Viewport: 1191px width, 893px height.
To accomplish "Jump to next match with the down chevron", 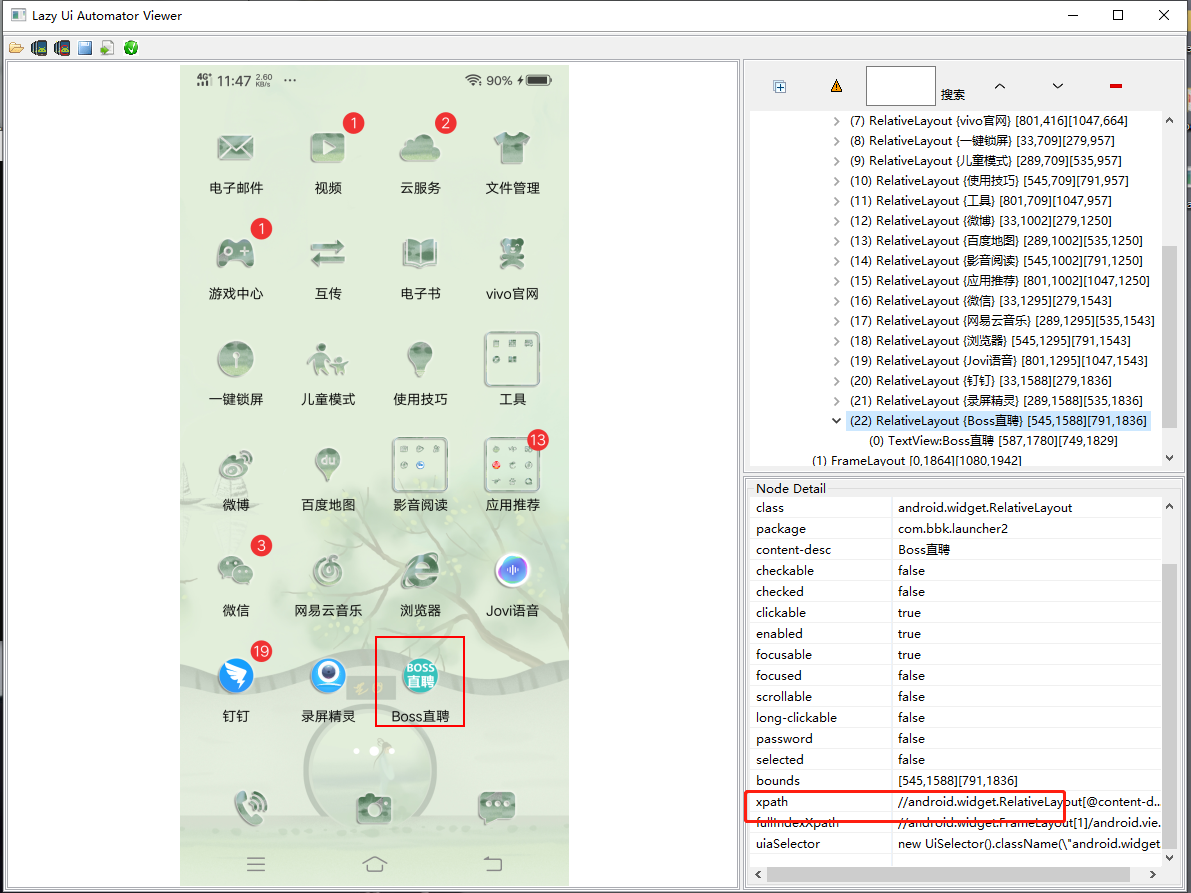I will (1057, 86).
